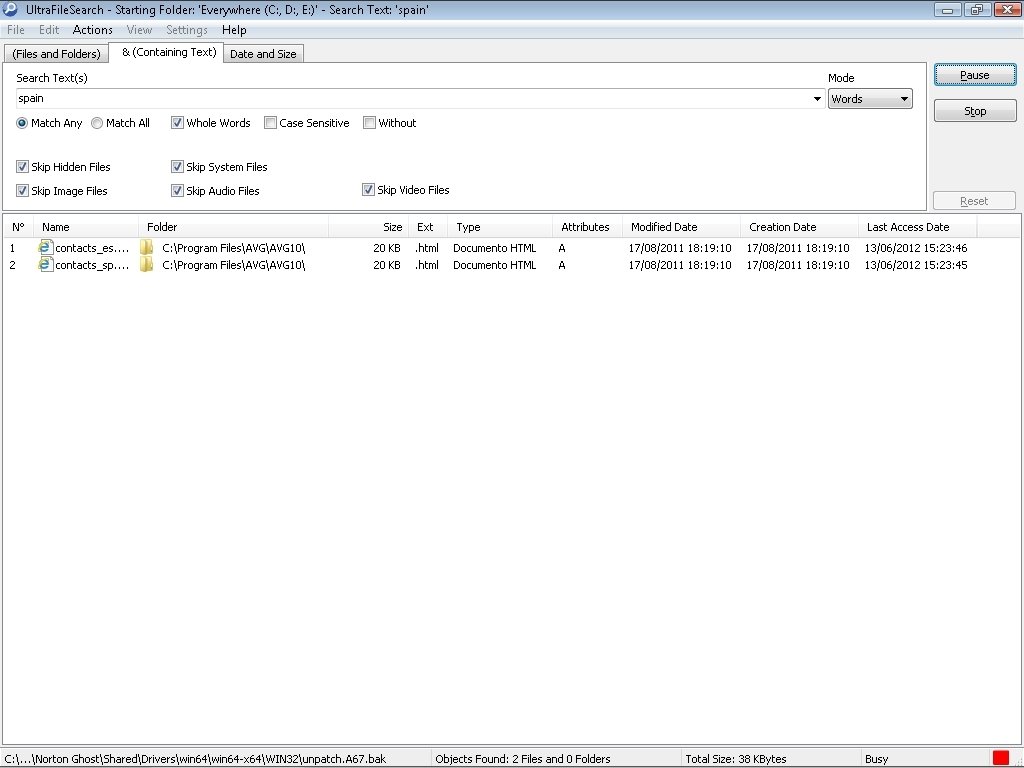Open the Search Text history dropdown arrow
This screenshot has height=768, width=1024.
817,99
